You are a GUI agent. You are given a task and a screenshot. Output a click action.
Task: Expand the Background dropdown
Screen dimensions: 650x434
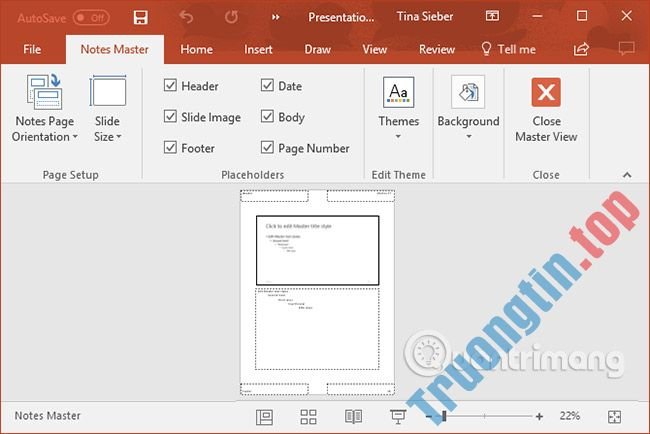(x=468, y=110)
